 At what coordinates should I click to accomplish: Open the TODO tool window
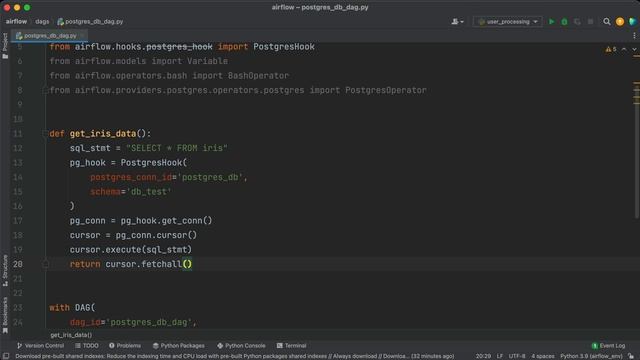tap(87, 346)
